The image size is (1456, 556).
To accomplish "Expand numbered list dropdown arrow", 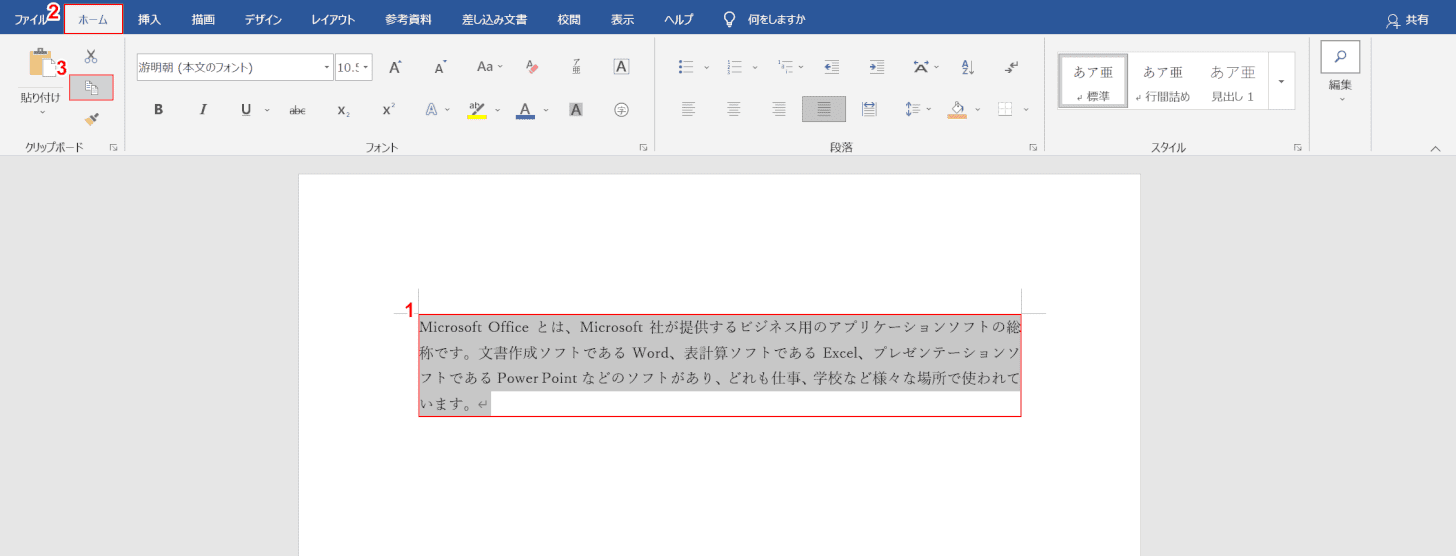I will pos(756,67).
